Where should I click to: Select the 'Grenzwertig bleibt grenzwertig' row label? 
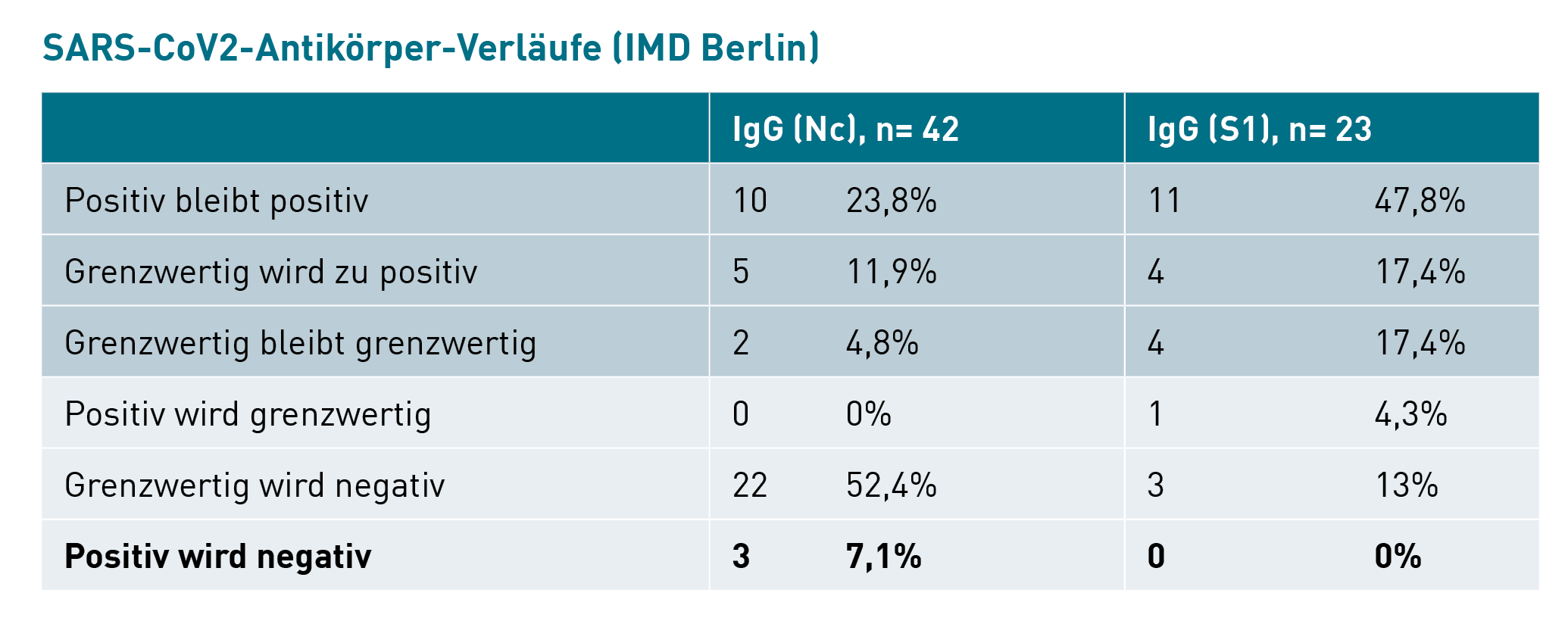[x=300, y=343]
